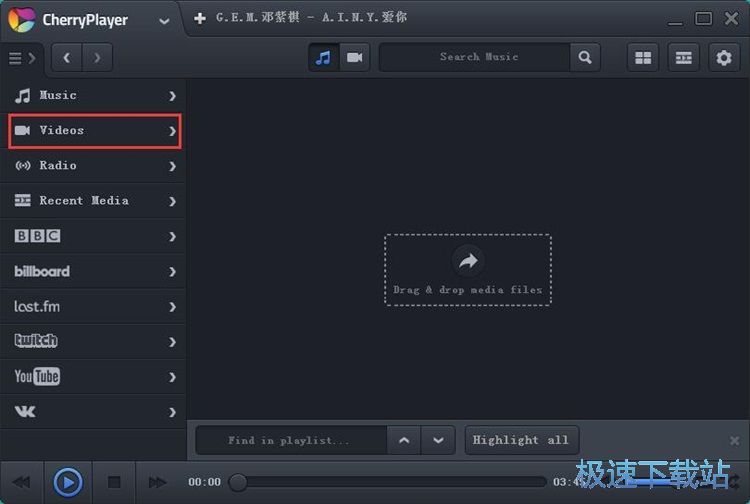The width and height of the screenshot is (750, 504).
Task: Expand the Recent Media chevron
Action: tap(172, 201)
